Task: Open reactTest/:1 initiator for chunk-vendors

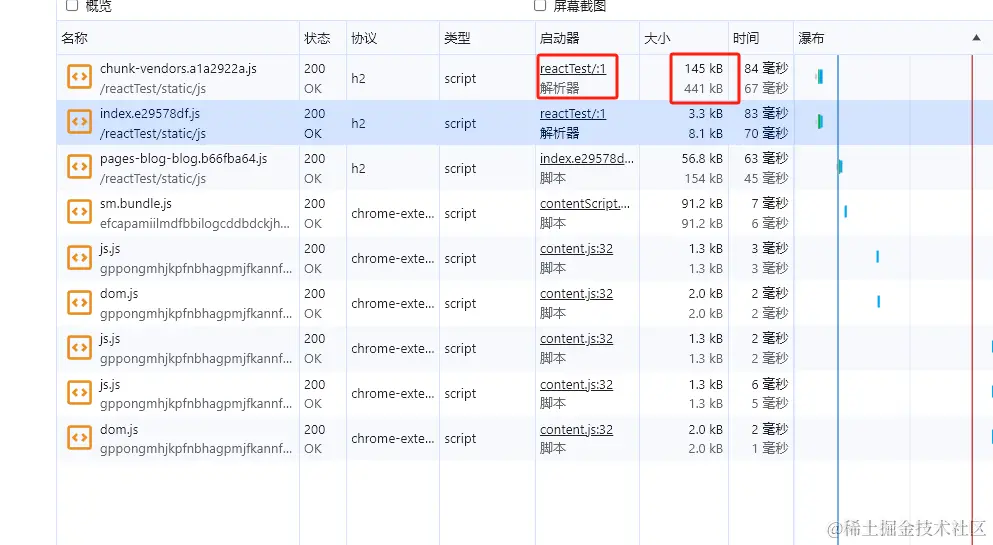Action: pyautogui.click(x=572, y=68)
